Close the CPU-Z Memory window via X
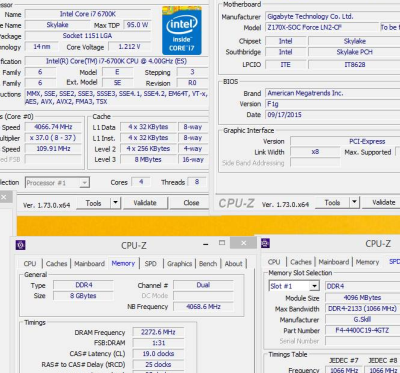 243,243
